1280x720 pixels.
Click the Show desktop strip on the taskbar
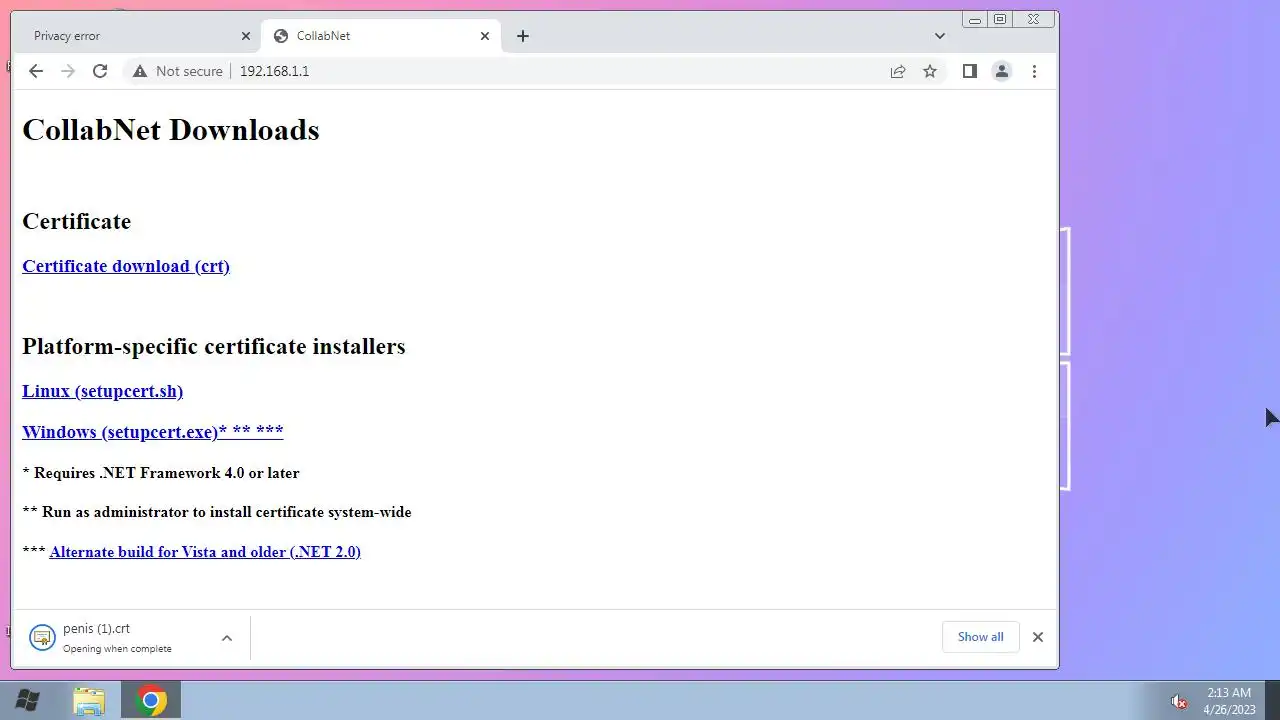[x=1272, y=701]
